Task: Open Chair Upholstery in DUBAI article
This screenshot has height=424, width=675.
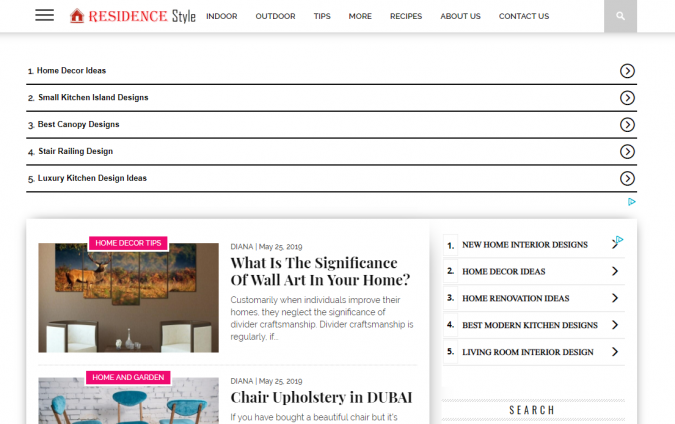Action: [321, 398]
